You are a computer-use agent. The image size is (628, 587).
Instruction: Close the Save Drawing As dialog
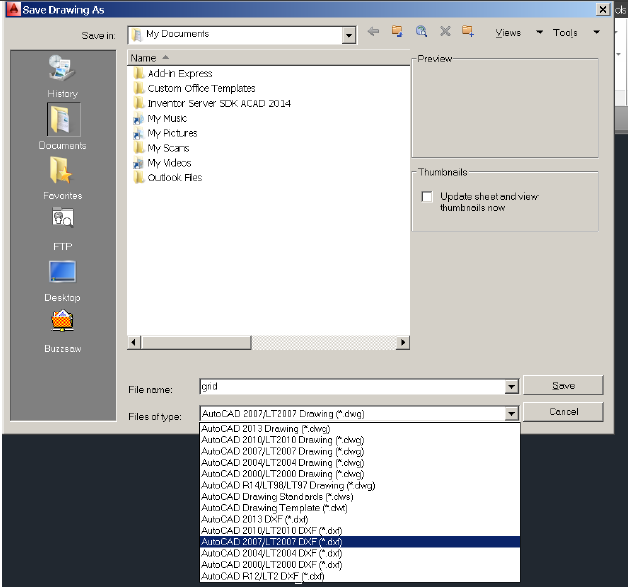tap(603, 9)
